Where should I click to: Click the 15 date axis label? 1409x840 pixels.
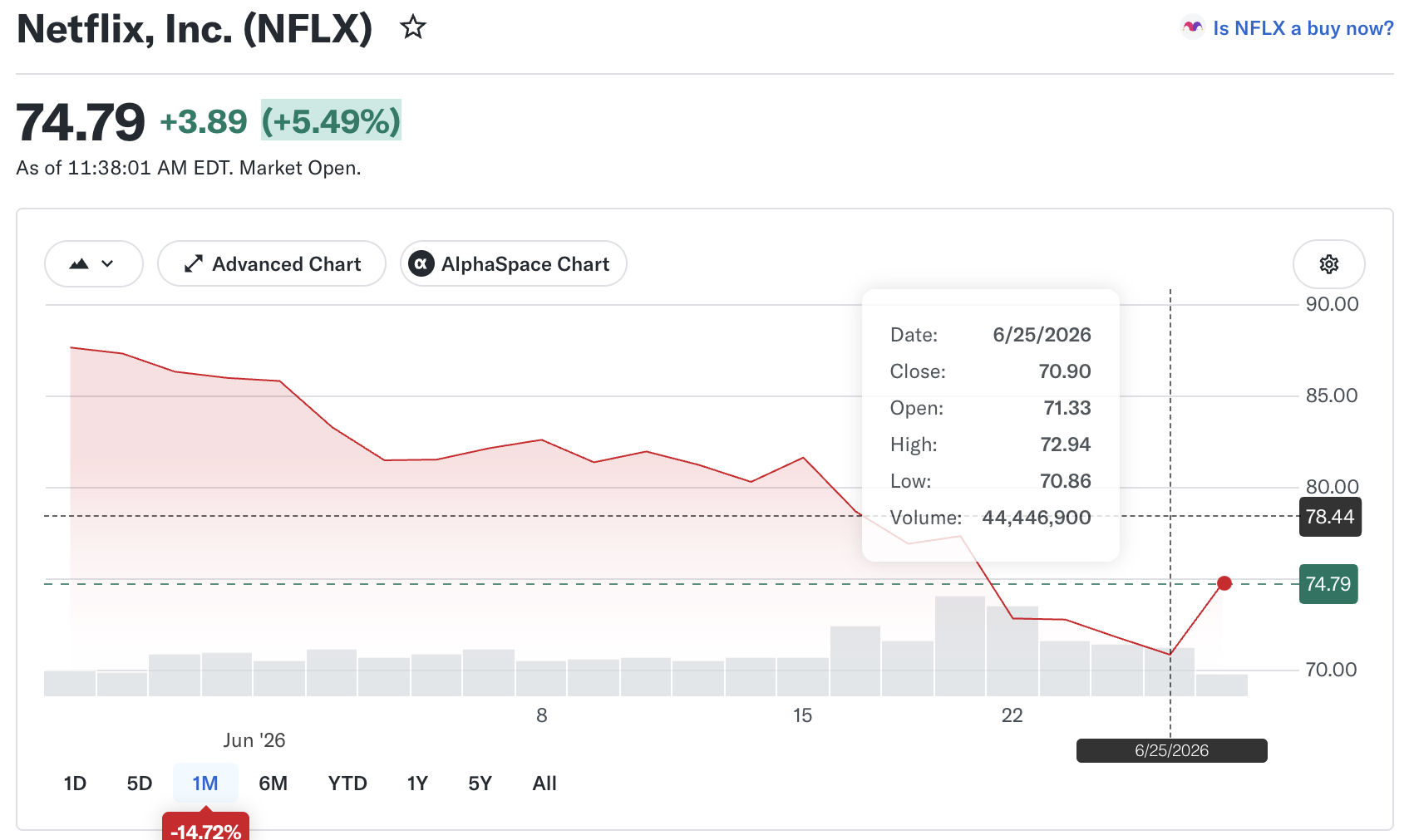[x=802, y=715]
